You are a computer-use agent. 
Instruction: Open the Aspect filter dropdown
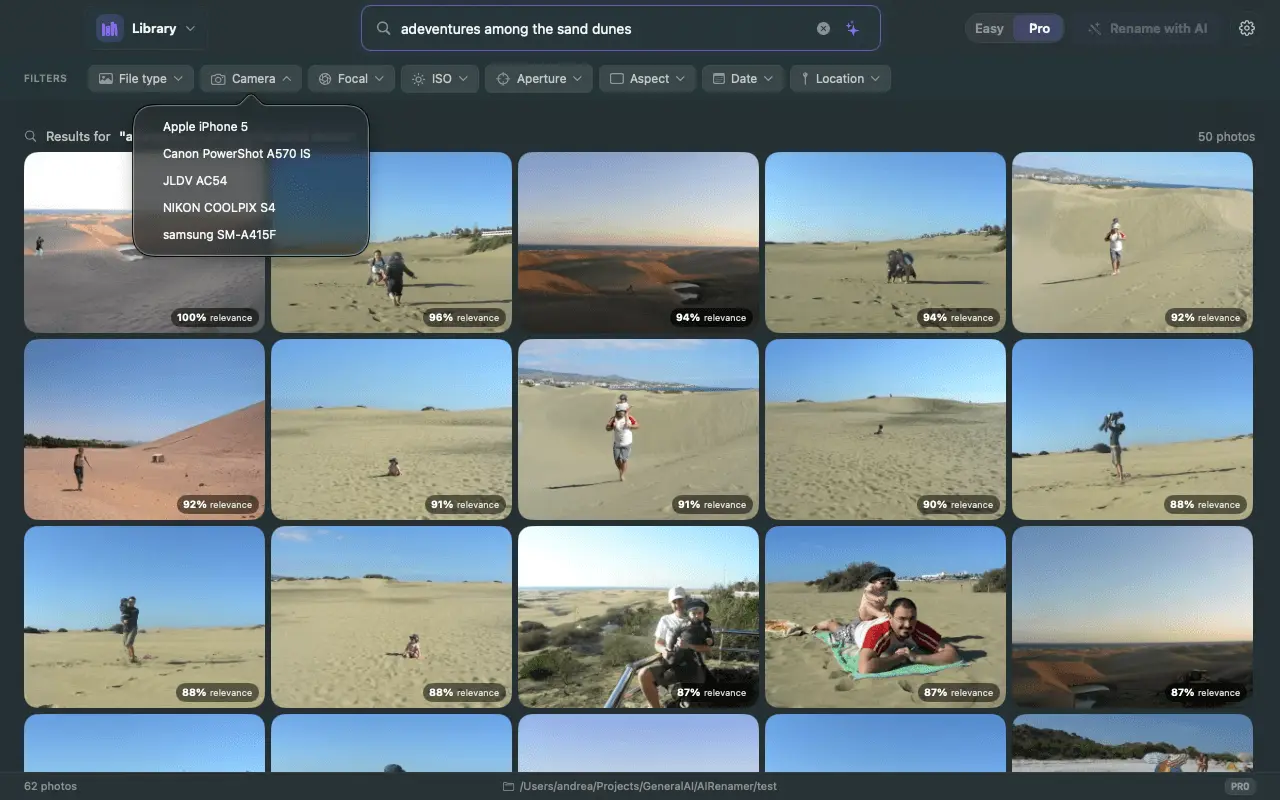(x=647, y=79)
